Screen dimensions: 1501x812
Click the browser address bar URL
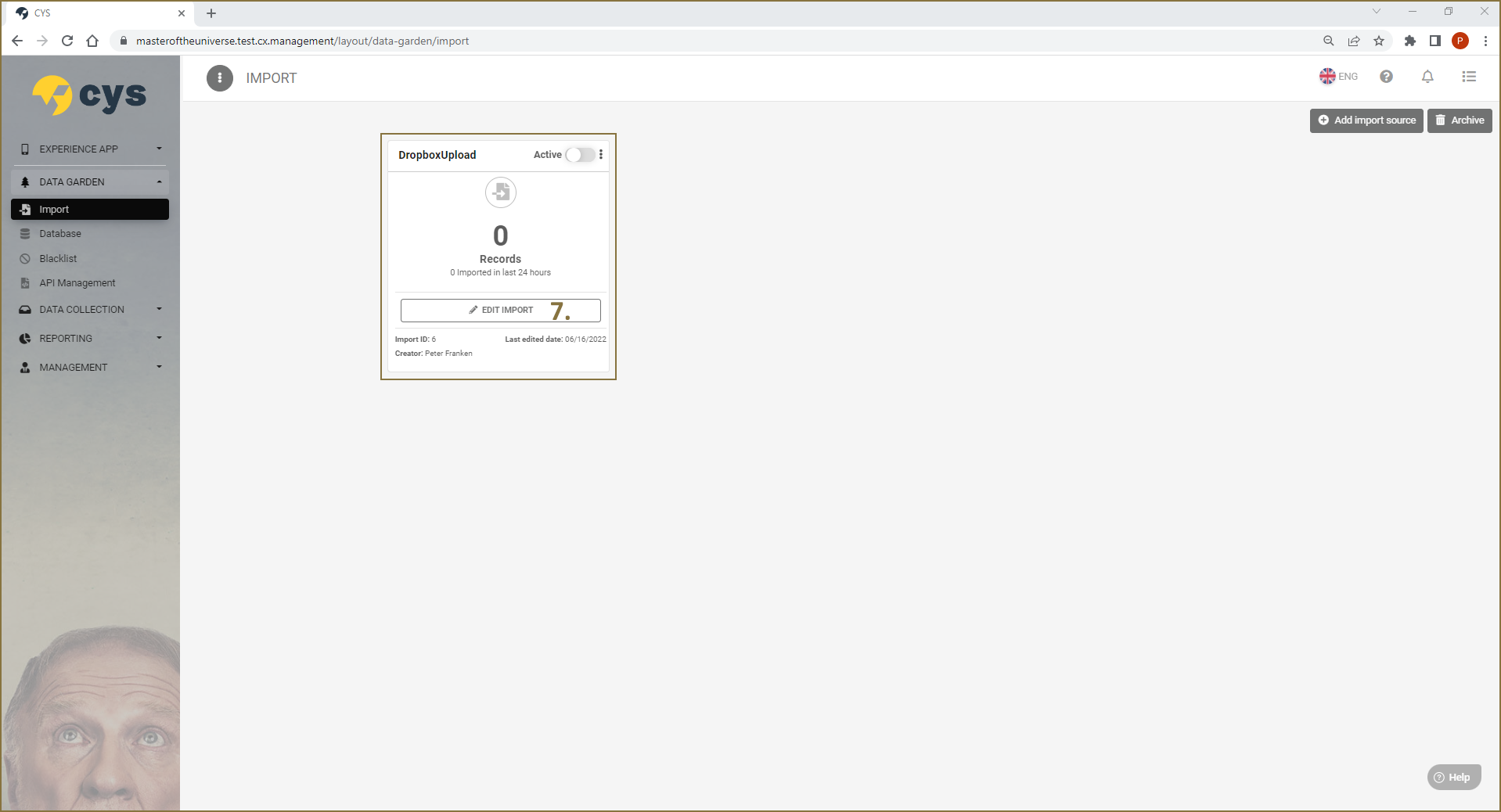(302, 41)
